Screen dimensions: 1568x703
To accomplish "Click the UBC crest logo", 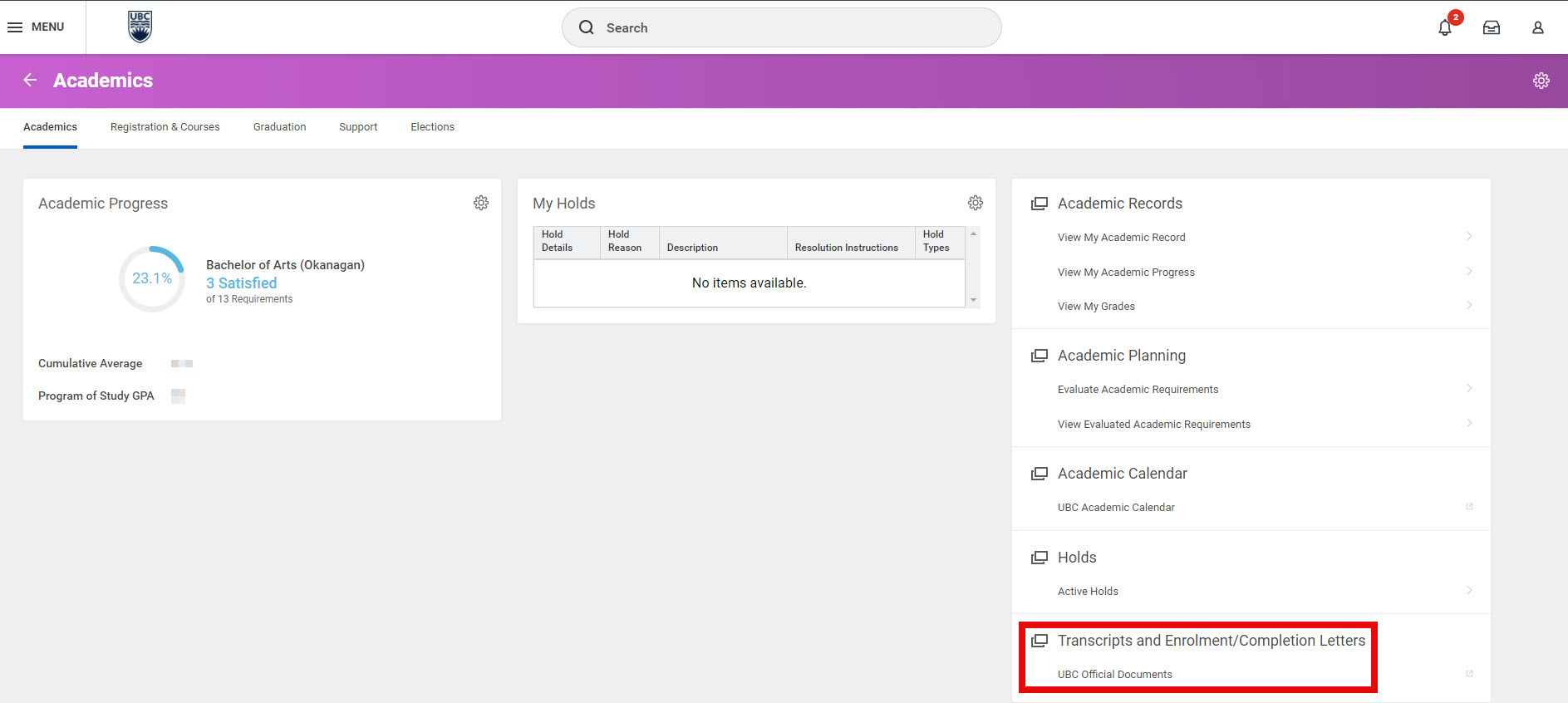I will tap(140, 27).
